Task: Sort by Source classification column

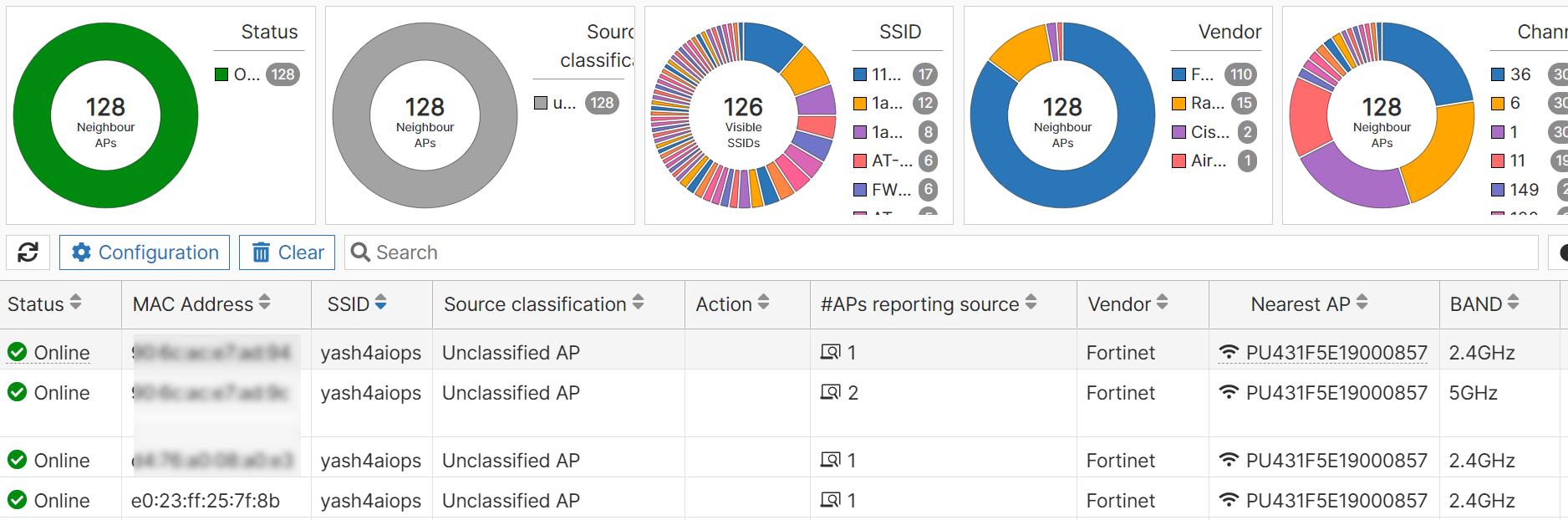Action: (x=639, y=303)
